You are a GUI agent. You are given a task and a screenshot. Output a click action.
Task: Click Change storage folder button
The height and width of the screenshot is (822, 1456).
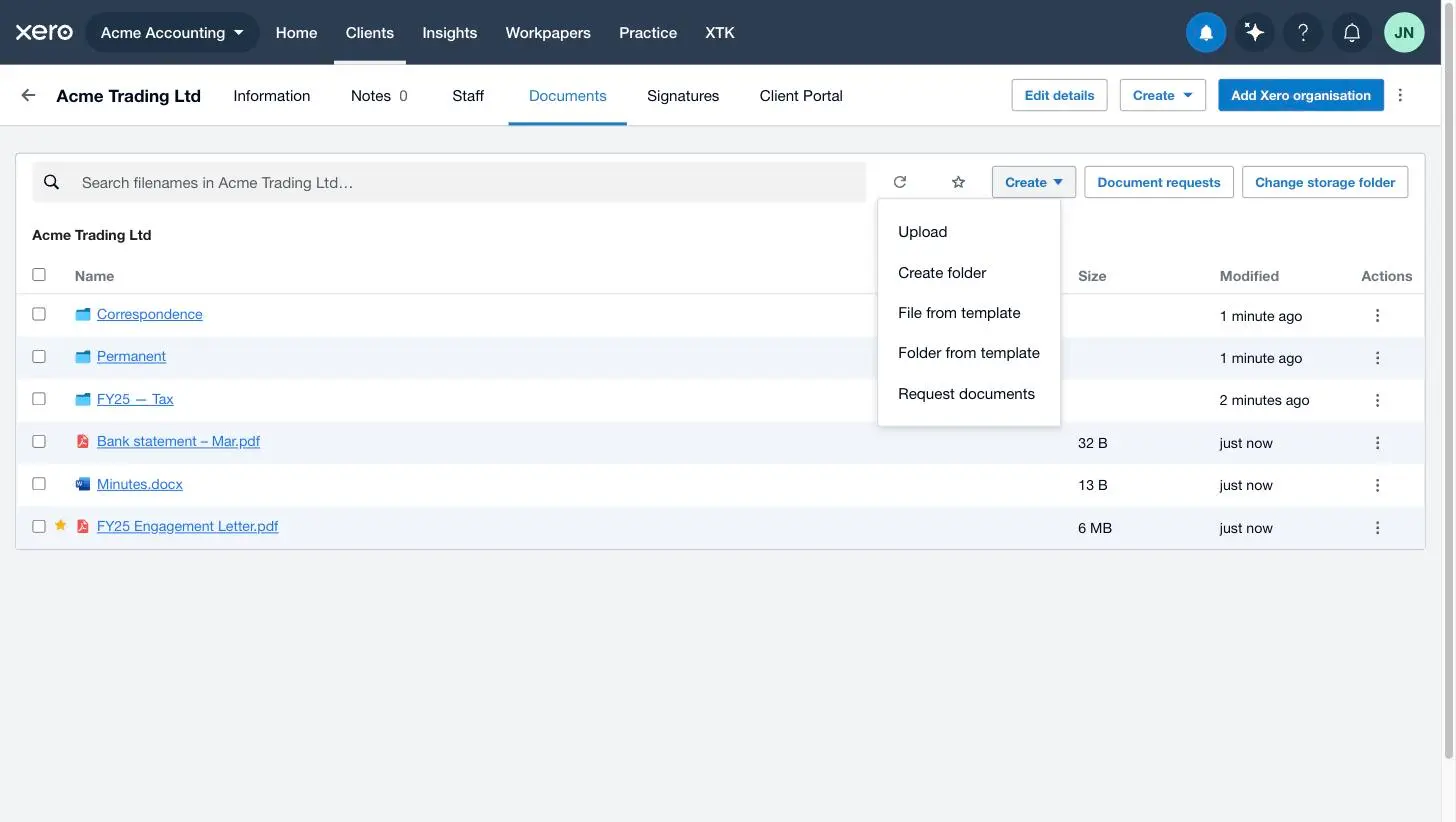point(1325,182)
